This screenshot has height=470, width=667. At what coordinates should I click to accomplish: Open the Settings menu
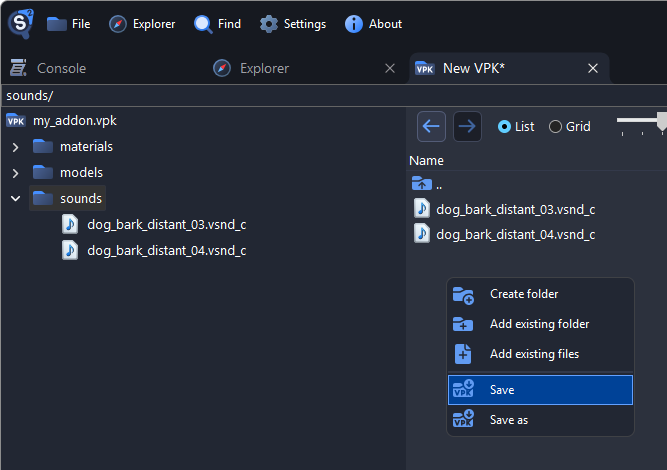(293, 24)
